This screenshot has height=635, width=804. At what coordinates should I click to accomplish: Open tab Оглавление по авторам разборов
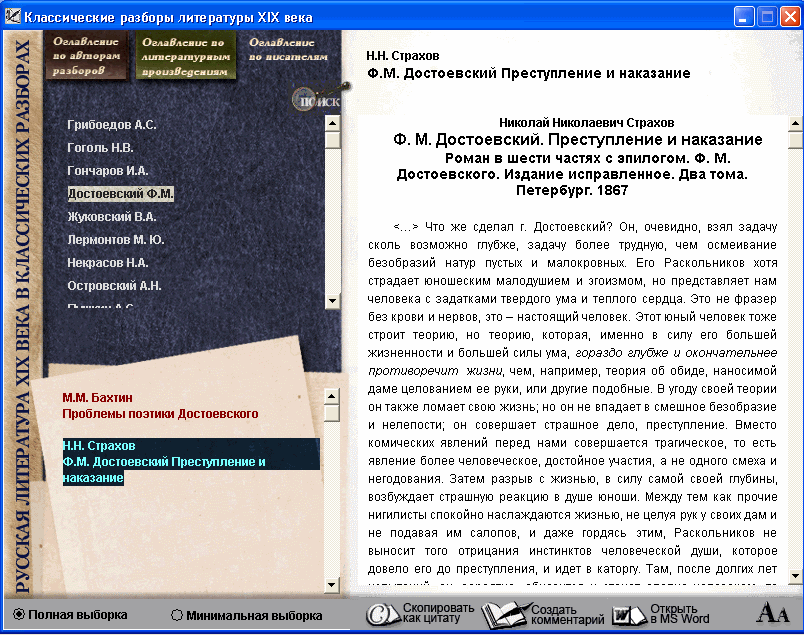point(86,57)
